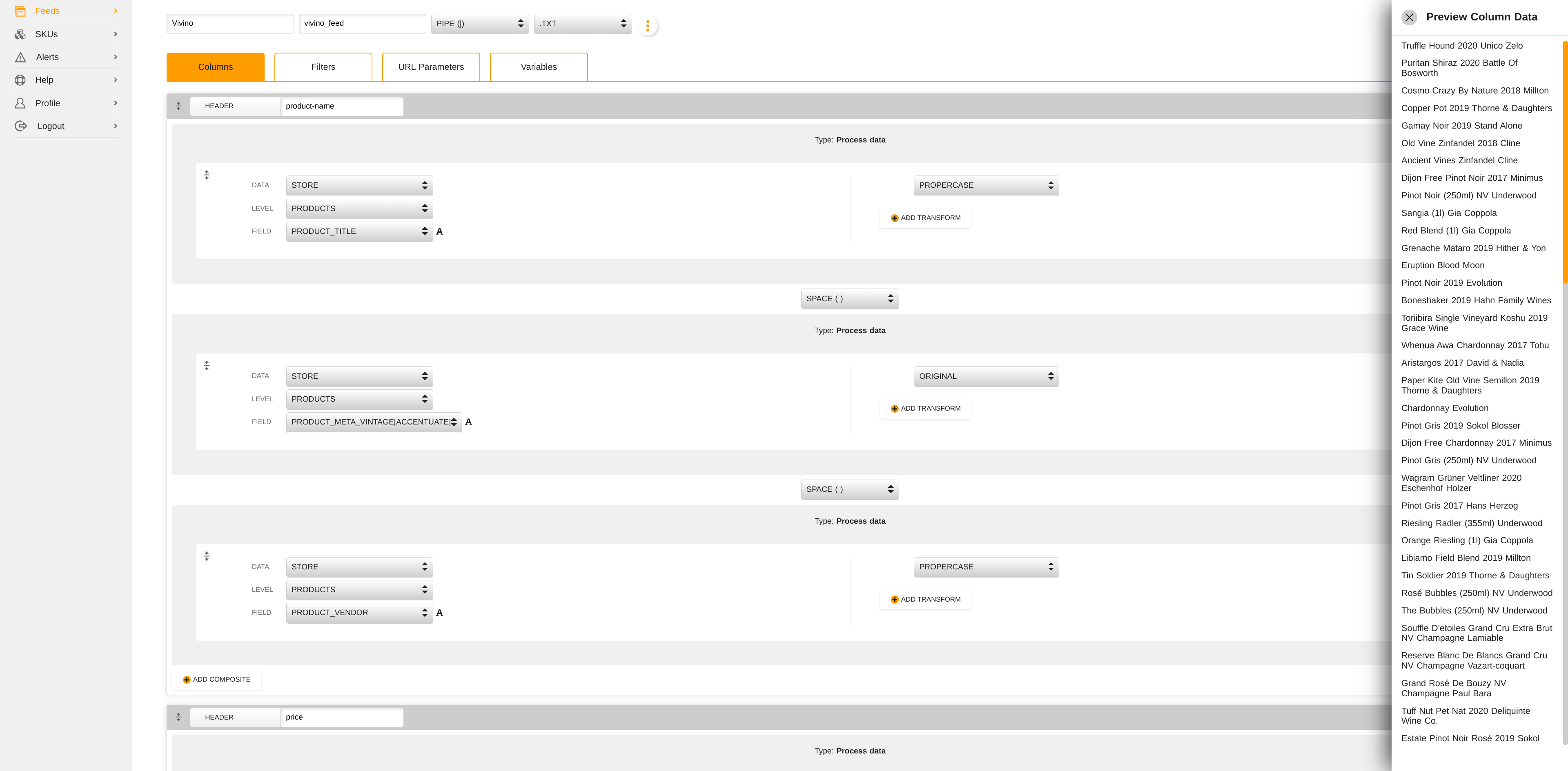Click the A icon next to PRODUCT_VENDOR field

point(439,613)
